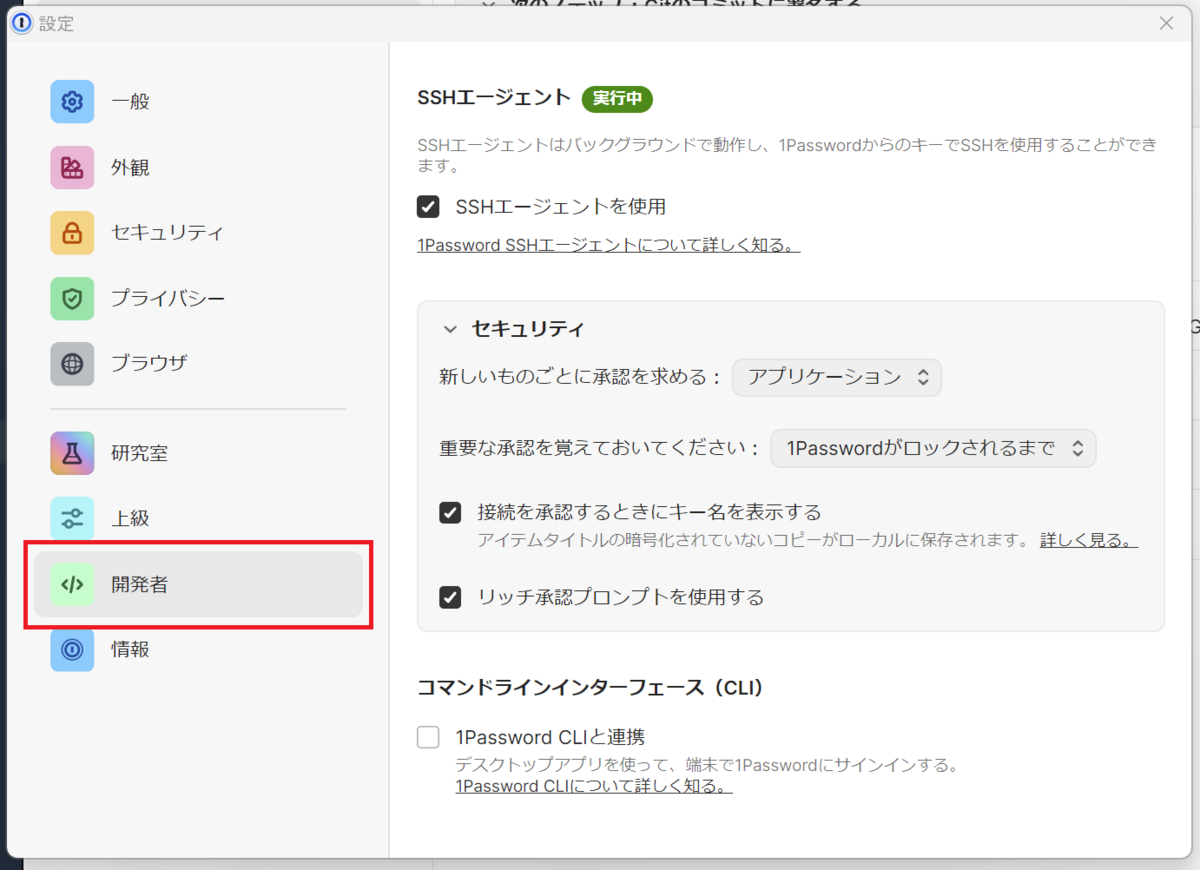This screenshot has width=1200, height=870.
Task: Click the 研究室 flask icon
Action: click(72, 452)
